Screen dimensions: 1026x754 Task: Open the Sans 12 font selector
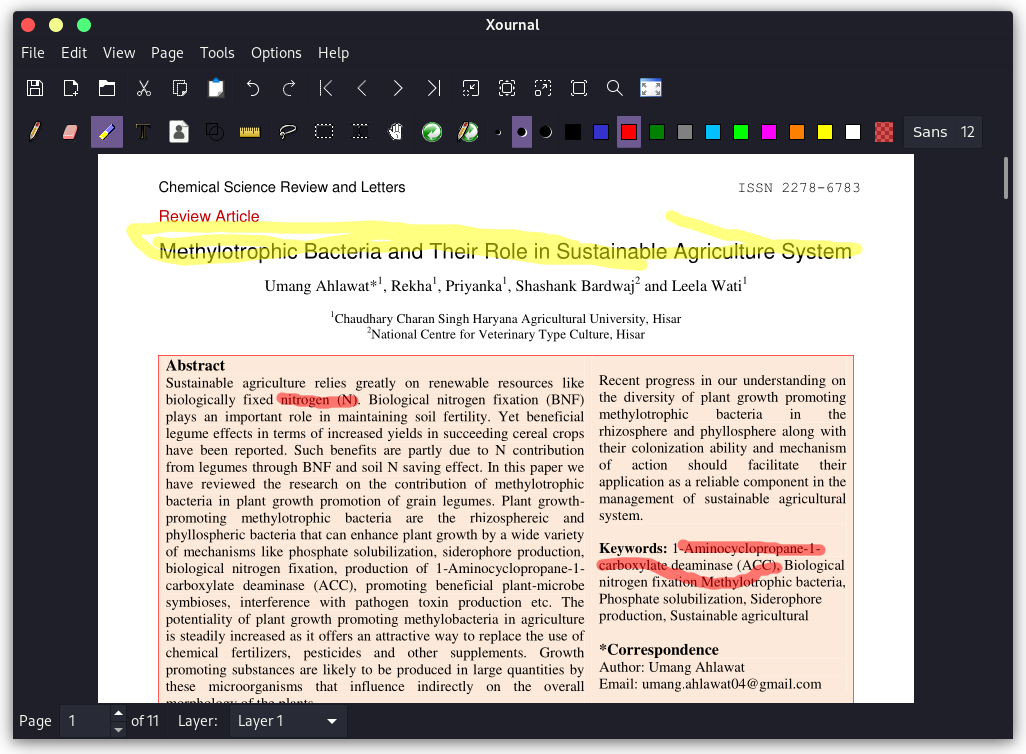pos(943,132)
